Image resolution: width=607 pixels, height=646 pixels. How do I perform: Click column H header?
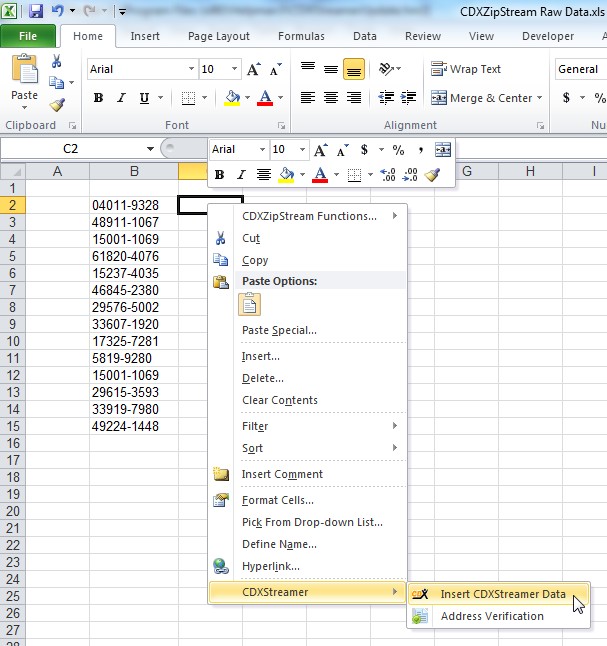coord(530,171)
